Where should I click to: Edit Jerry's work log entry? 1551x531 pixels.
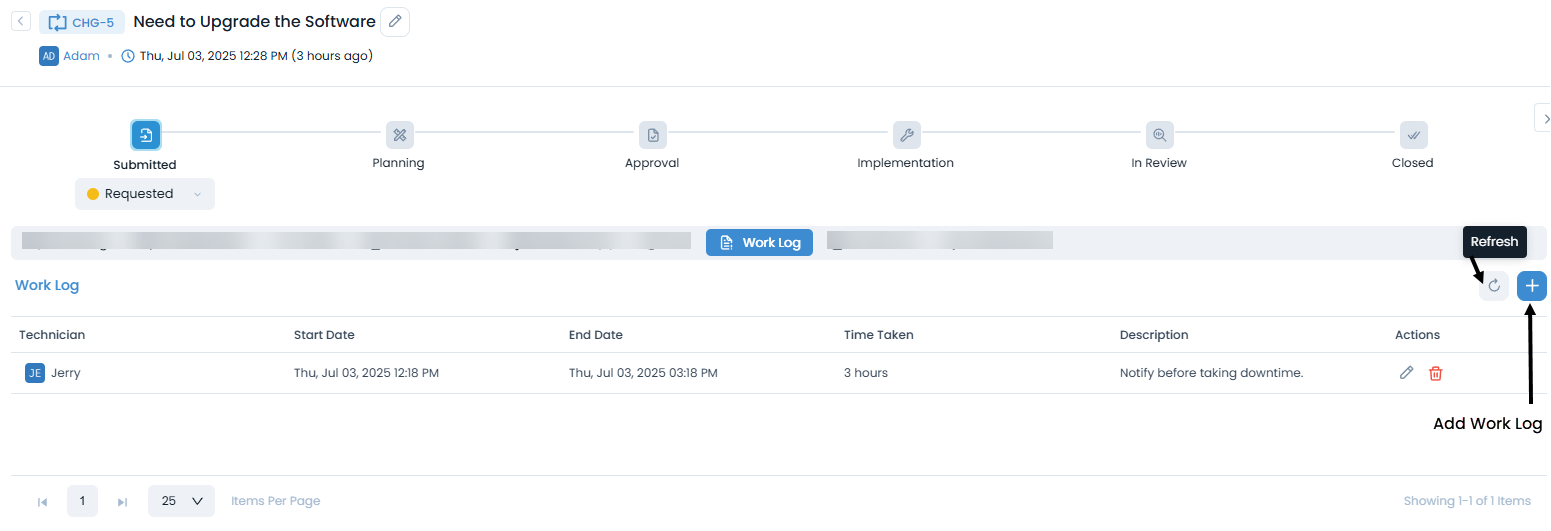[x=1406, y=373]
